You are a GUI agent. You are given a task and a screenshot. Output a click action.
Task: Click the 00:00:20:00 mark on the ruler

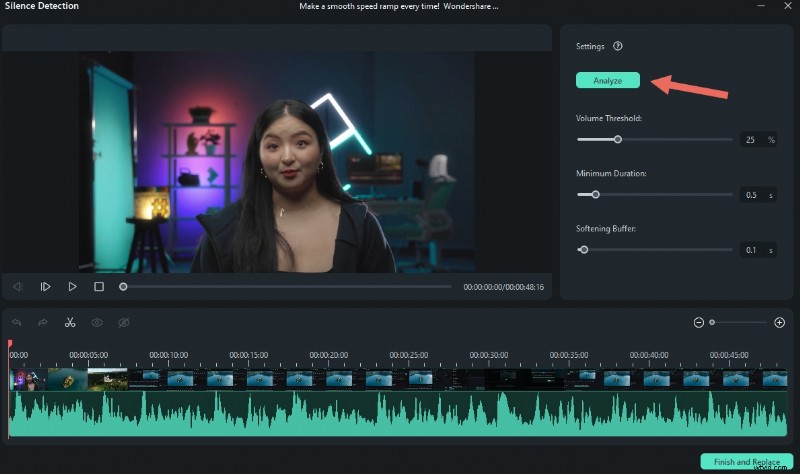329,355
